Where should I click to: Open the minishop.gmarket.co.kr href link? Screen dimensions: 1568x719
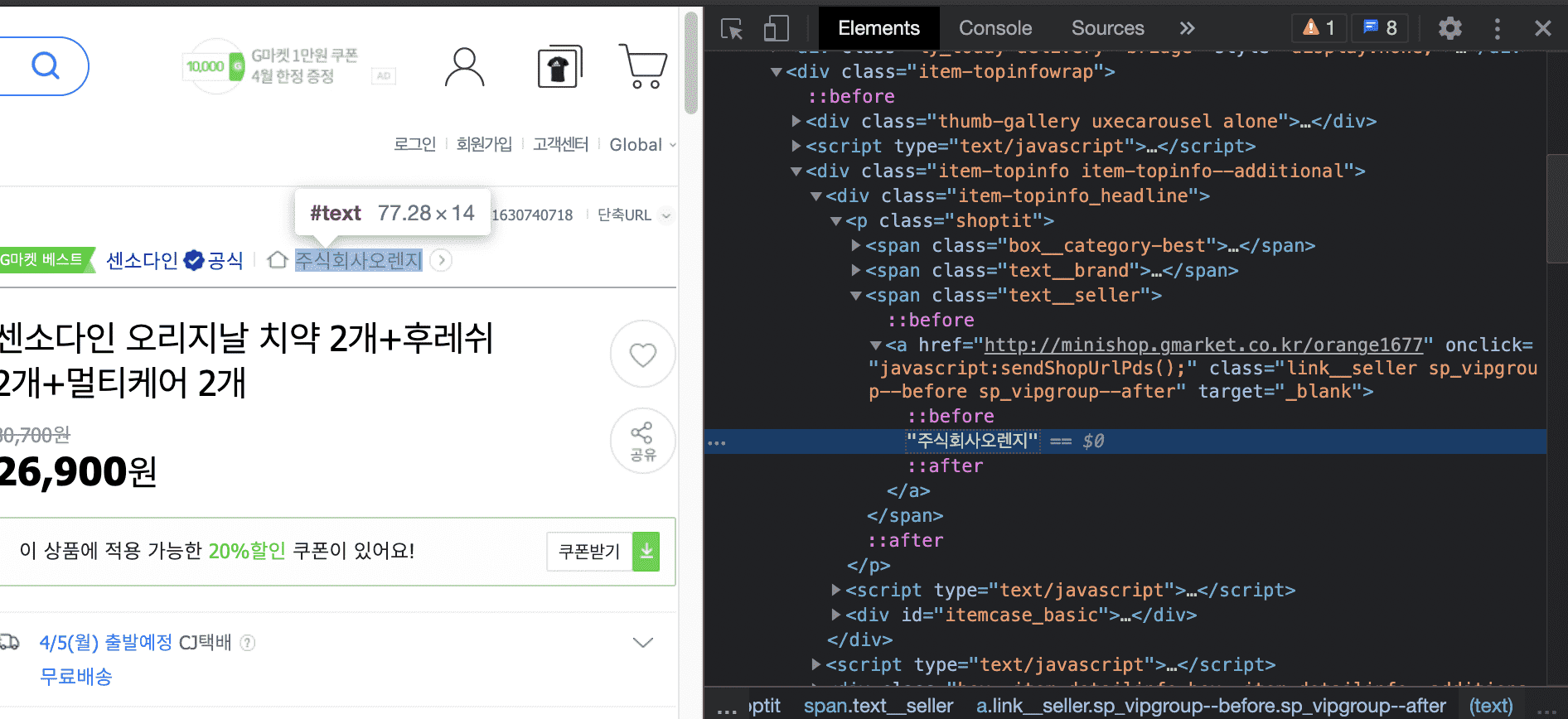1203,345
